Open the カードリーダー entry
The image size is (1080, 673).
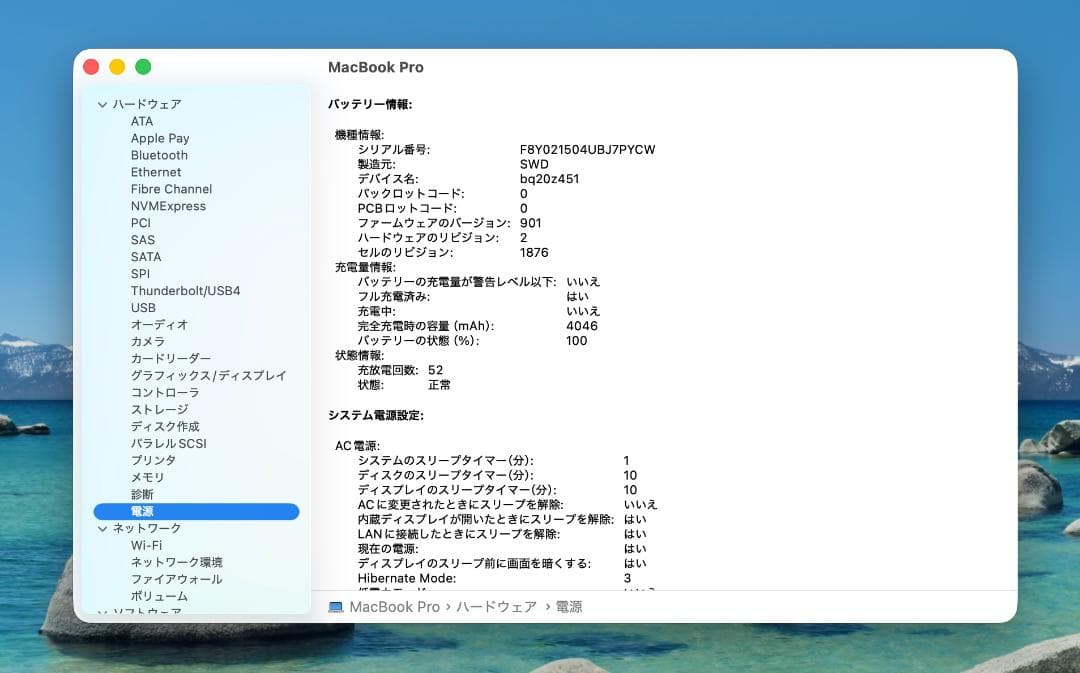pyautogui.click(x=171, y=358)
